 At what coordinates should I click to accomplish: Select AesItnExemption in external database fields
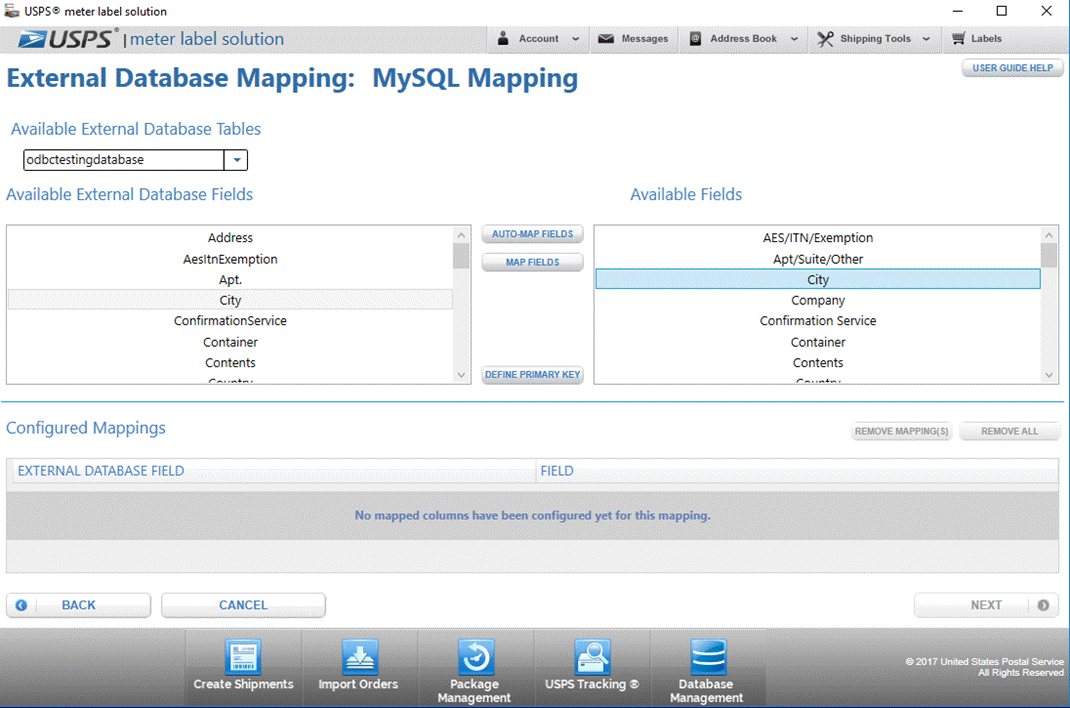point(230,259)
